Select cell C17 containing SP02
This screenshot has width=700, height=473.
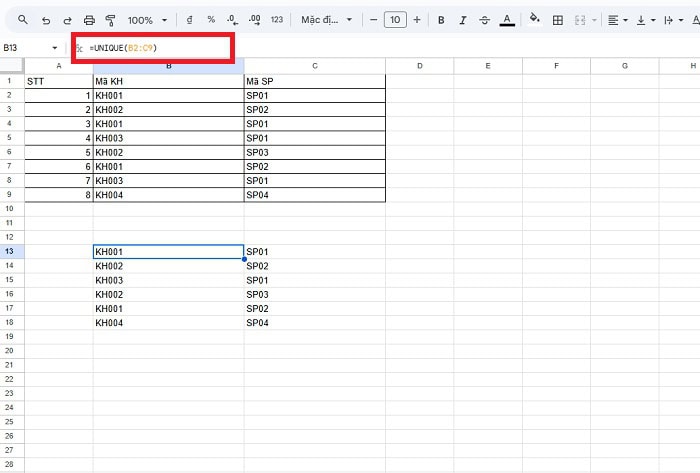point(315,308)
